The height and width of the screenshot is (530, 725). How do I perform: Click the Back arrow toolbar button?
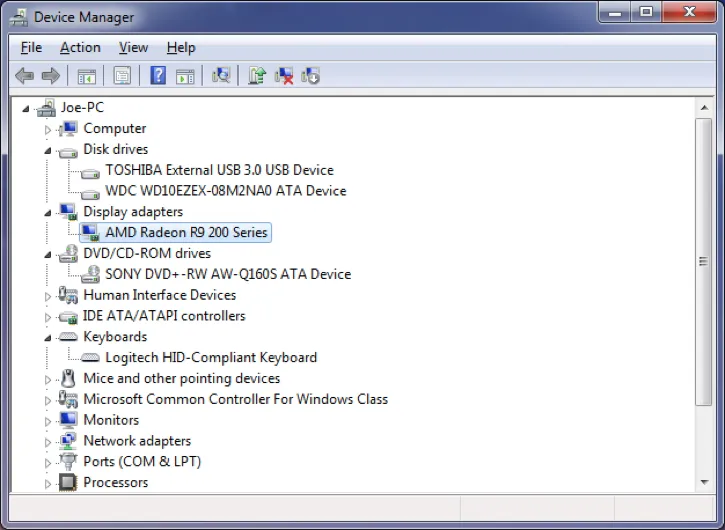pyautogui.click(x=25, y=76)
